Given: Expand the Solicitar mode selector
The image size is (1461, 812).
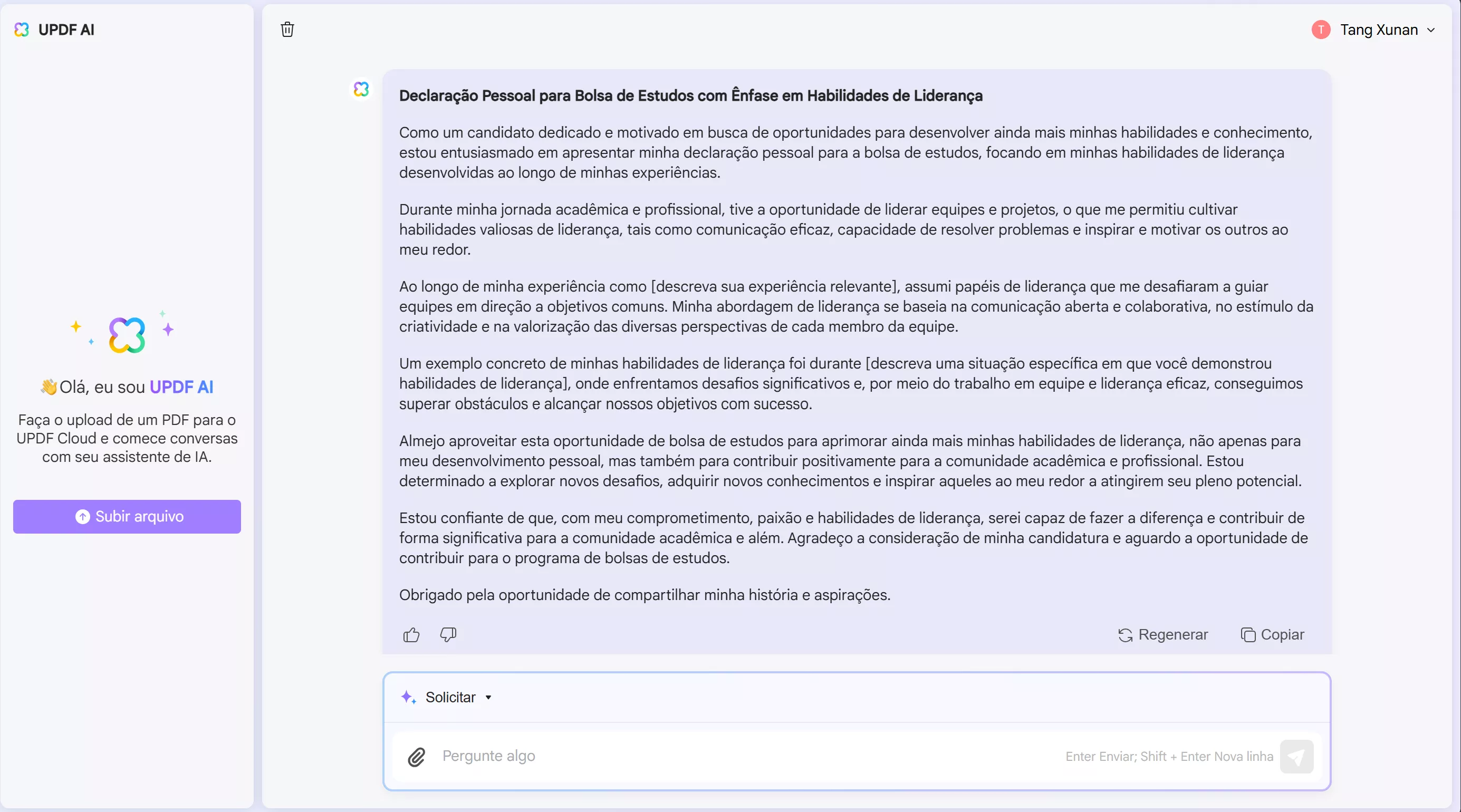Looking at the screenshot, I should click(488, 697).
